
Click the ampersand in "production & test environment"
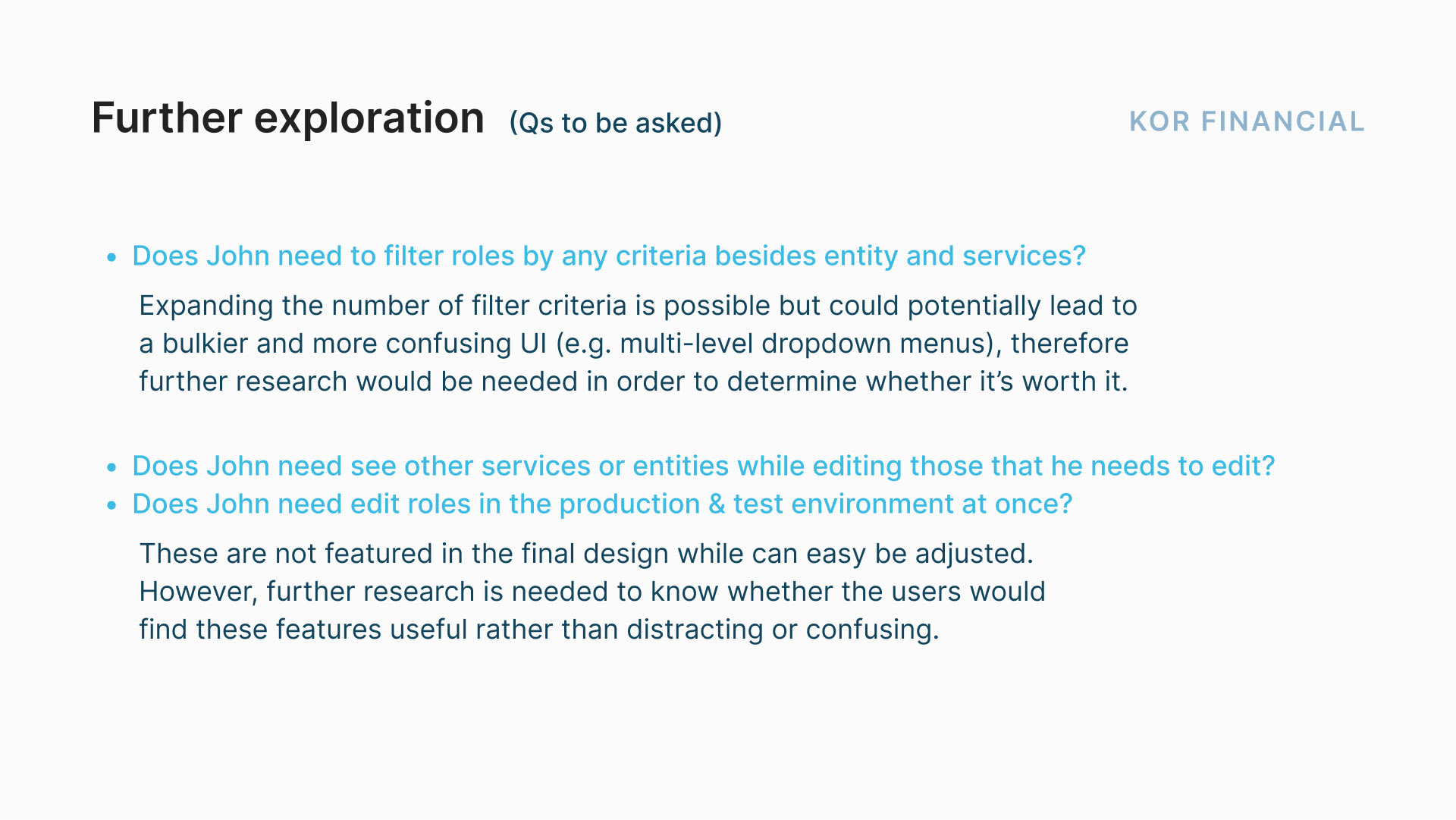717,504
